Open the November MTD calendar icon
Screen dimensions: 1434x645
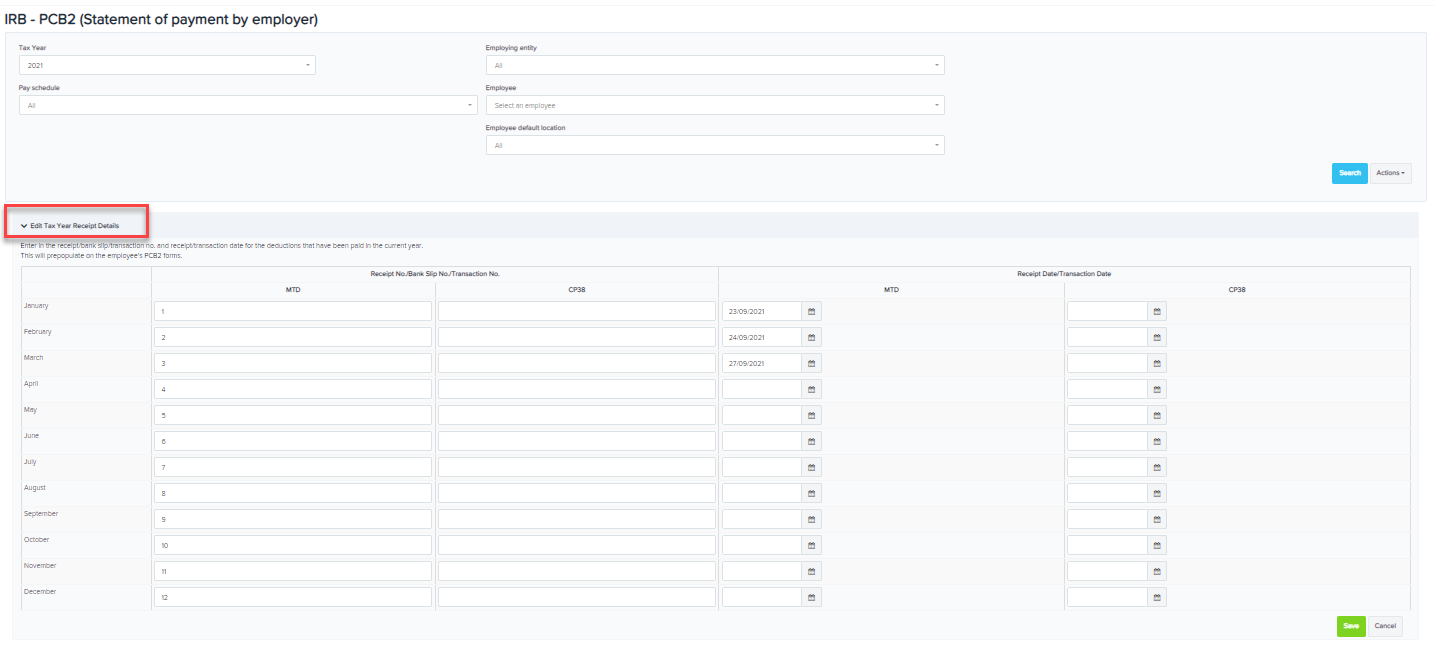tap(811, 571)
